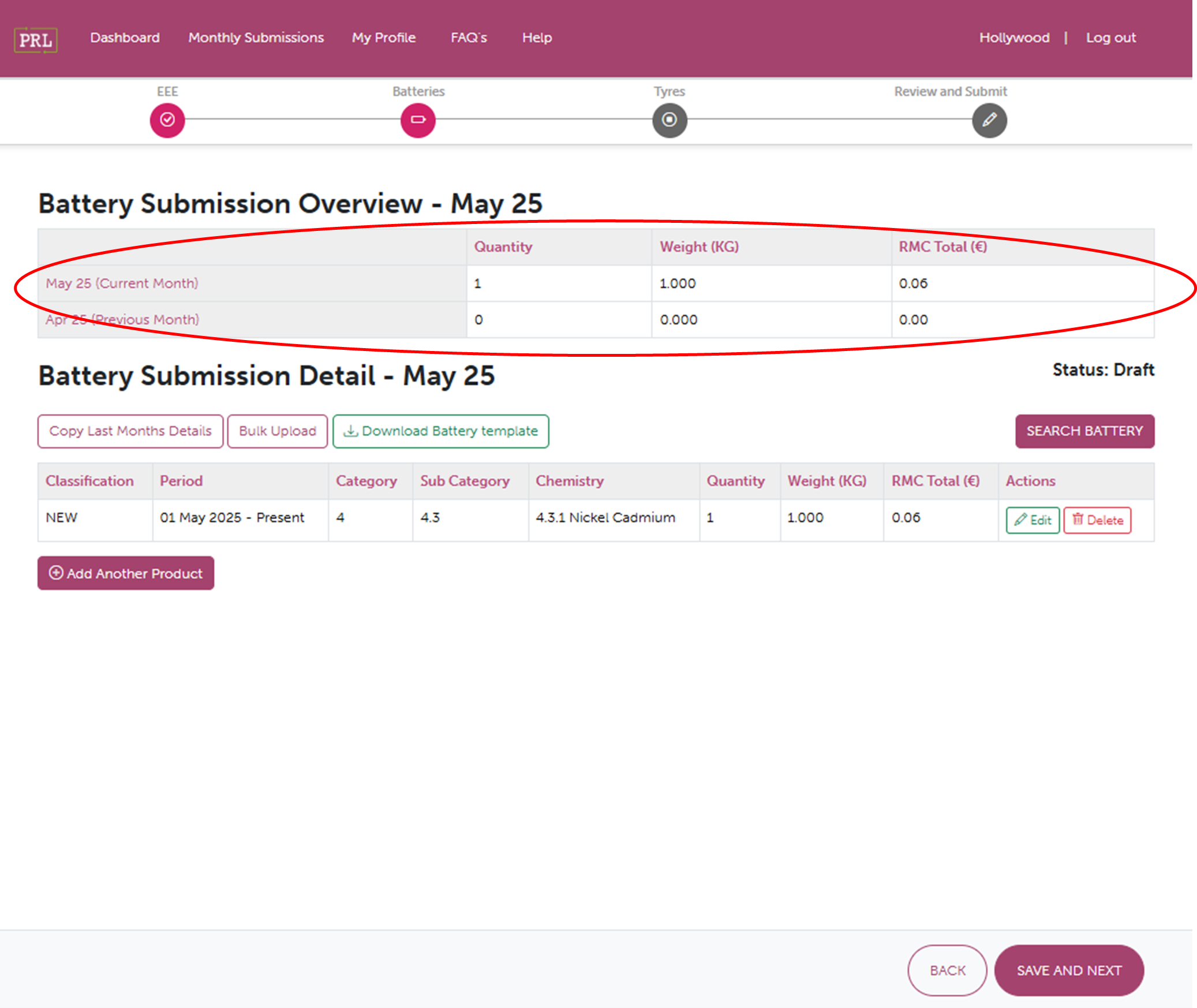Click the plus icon on Add Another Product
Screen dimensions: 1197x1008
pos(55,573)
